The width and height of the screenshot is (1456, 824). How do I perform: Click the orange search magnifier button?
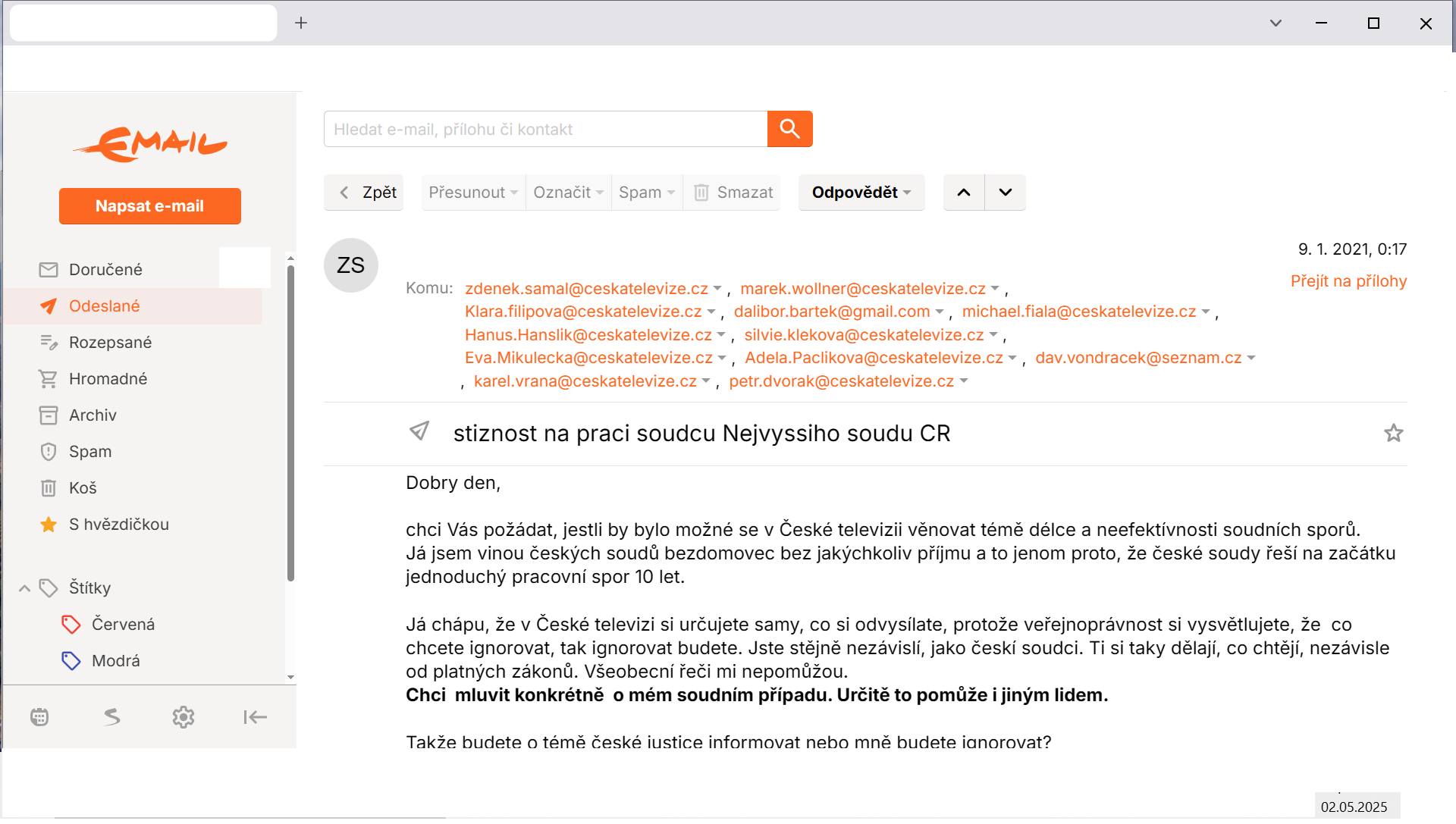(x=789, y=129)
